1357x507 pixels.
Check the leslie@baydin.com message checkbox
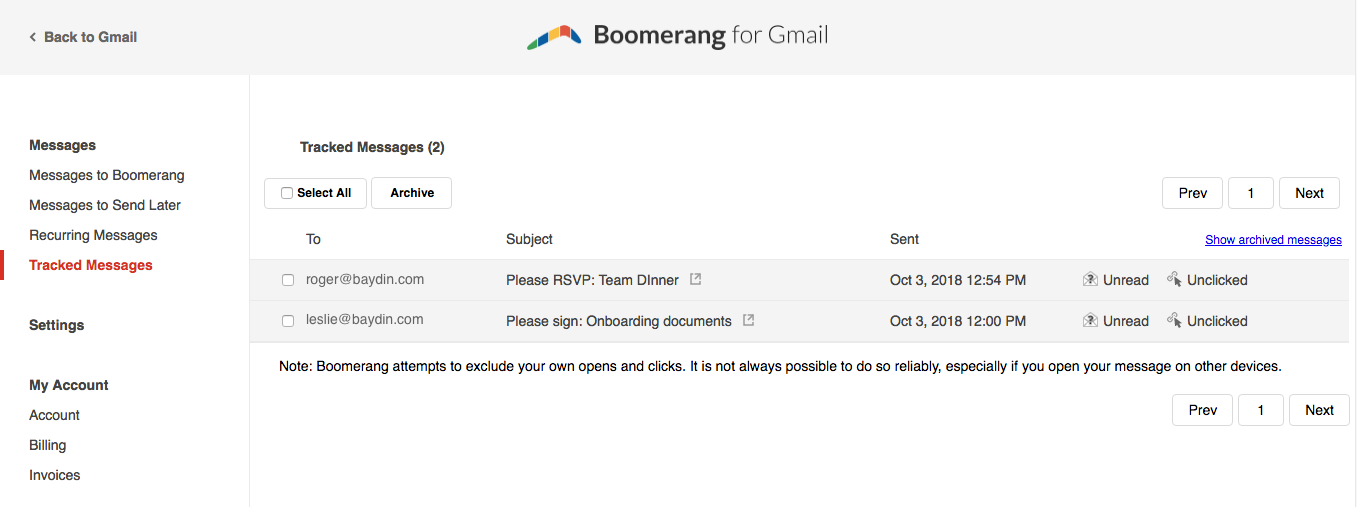(288, 321)
